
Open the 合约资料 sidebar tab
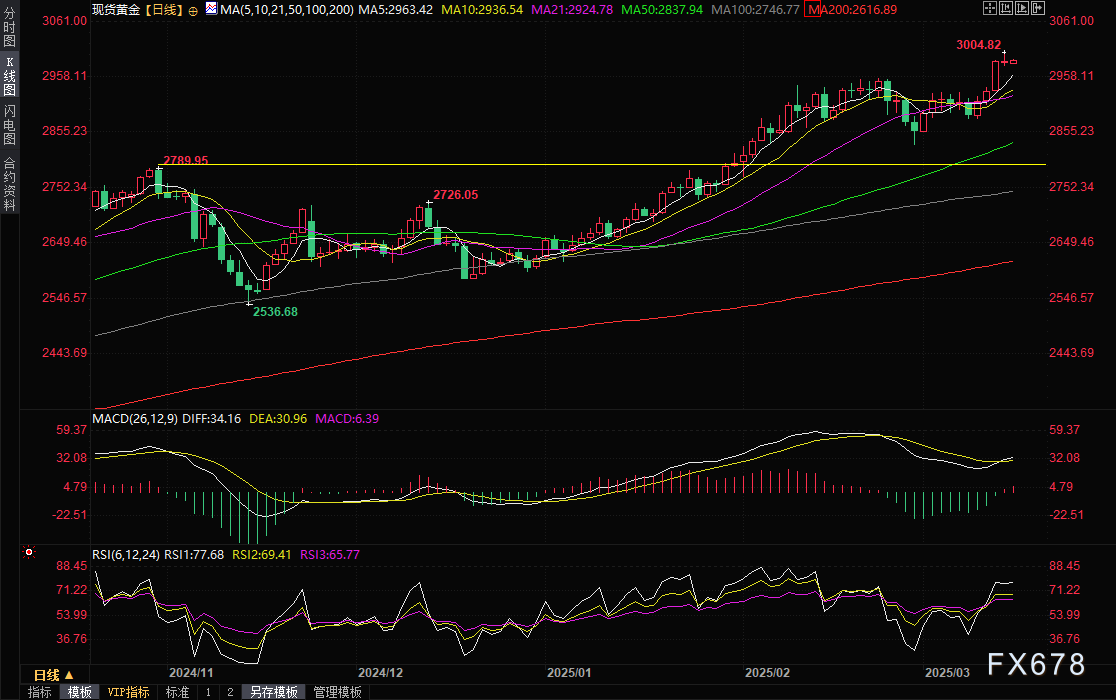[9, 183]
